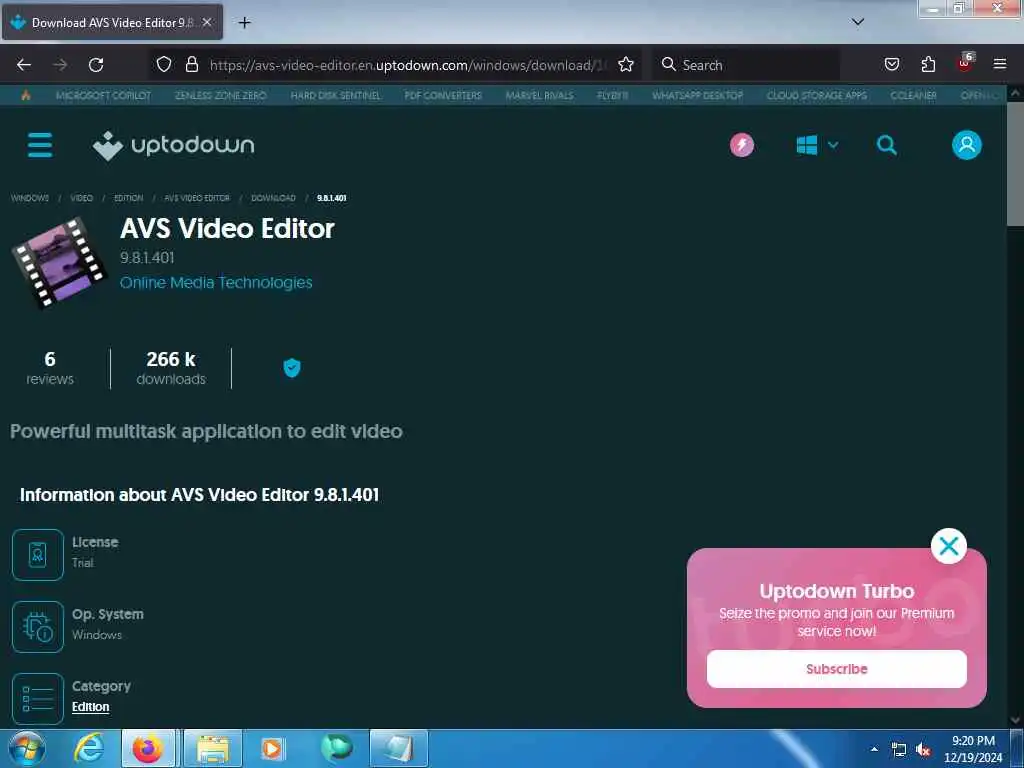Click the Uptodown search magnifier icon
Image resolution: width=1024 pixels, height=768 pixels.
[x=886, y=145]
